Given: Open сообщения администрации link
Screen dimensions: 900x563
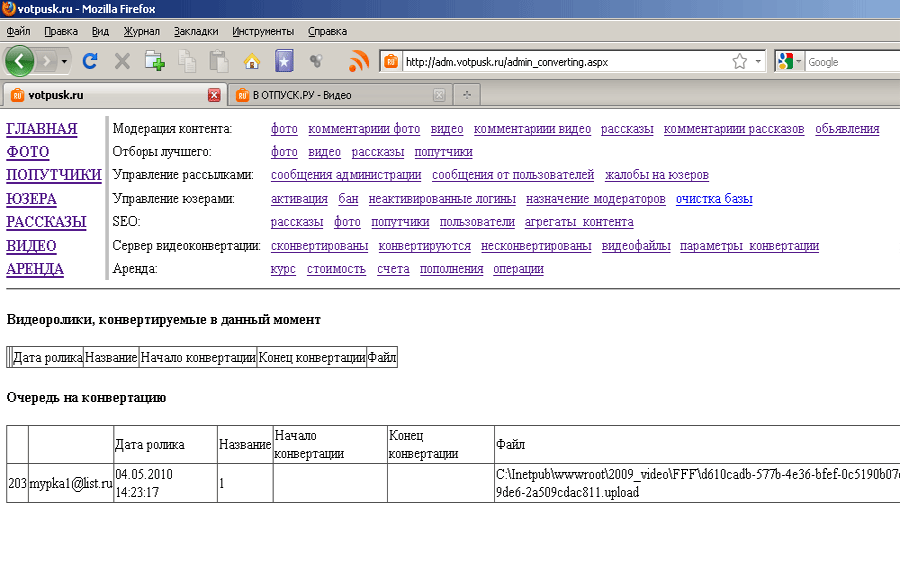Looking at the screenshot, I should (x=346, y=175).
